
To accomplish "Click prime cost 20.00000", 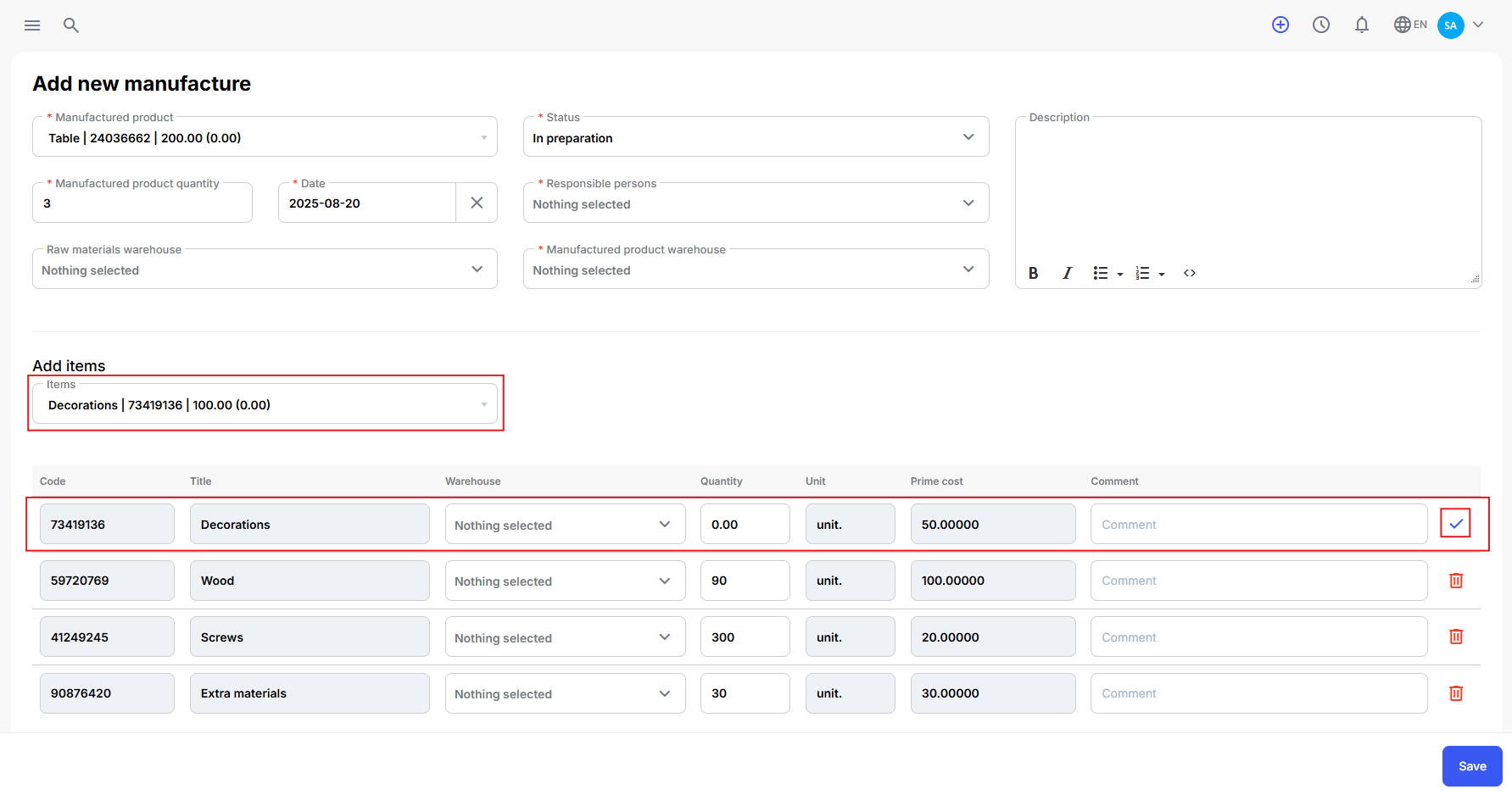I will click(993, 637).
